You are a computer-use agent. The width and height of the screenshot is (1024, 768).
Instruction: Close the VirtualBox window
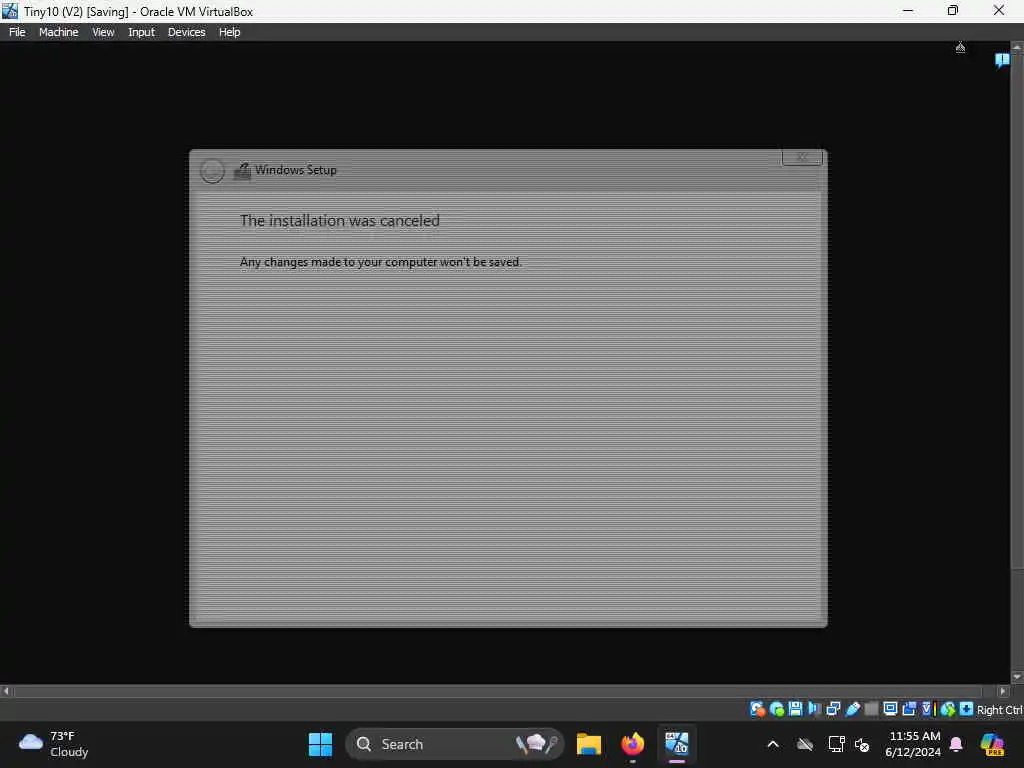pos(999,10)
